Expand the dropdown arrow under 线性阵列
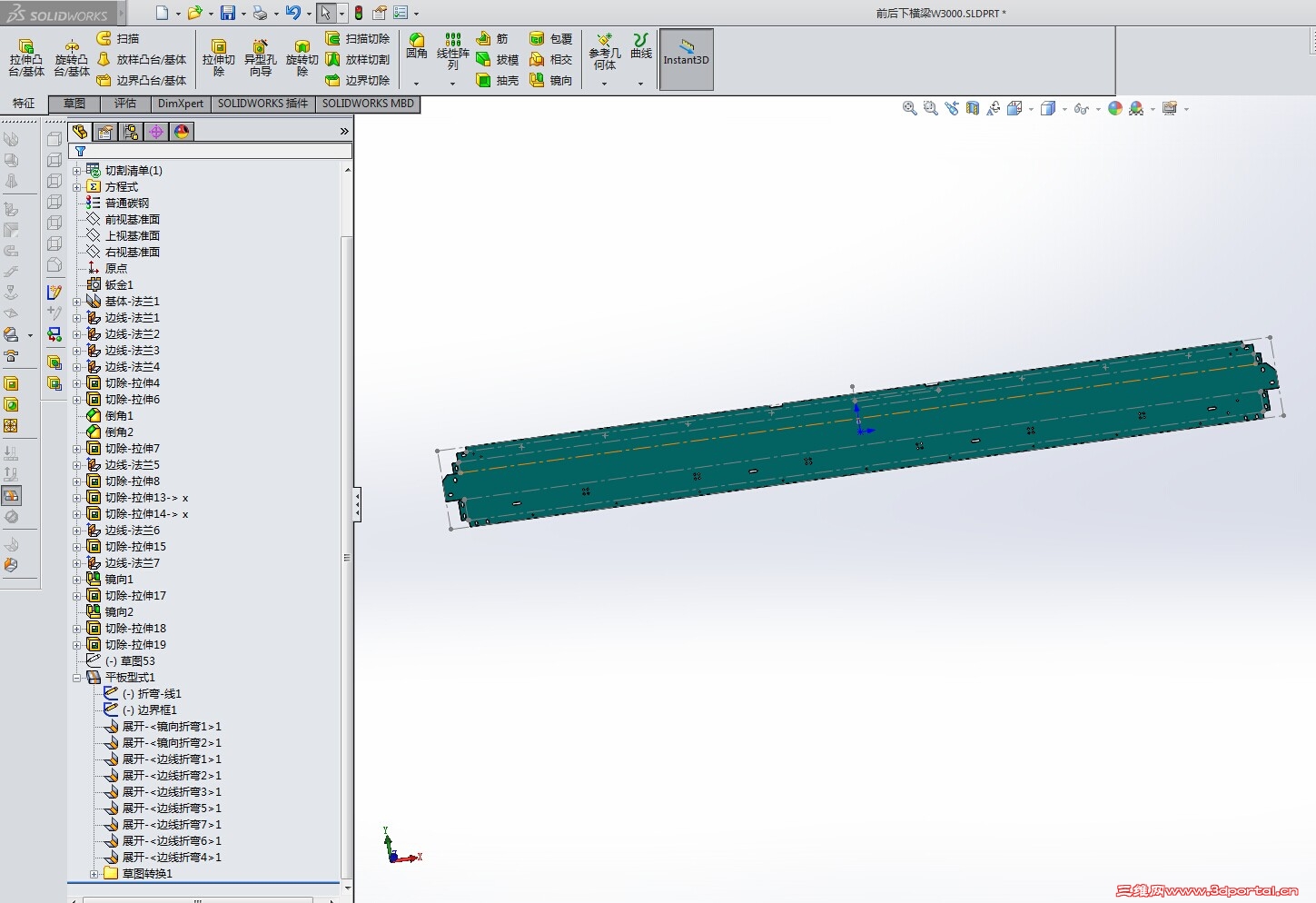1316x903 pixels. tap(452, 84)
